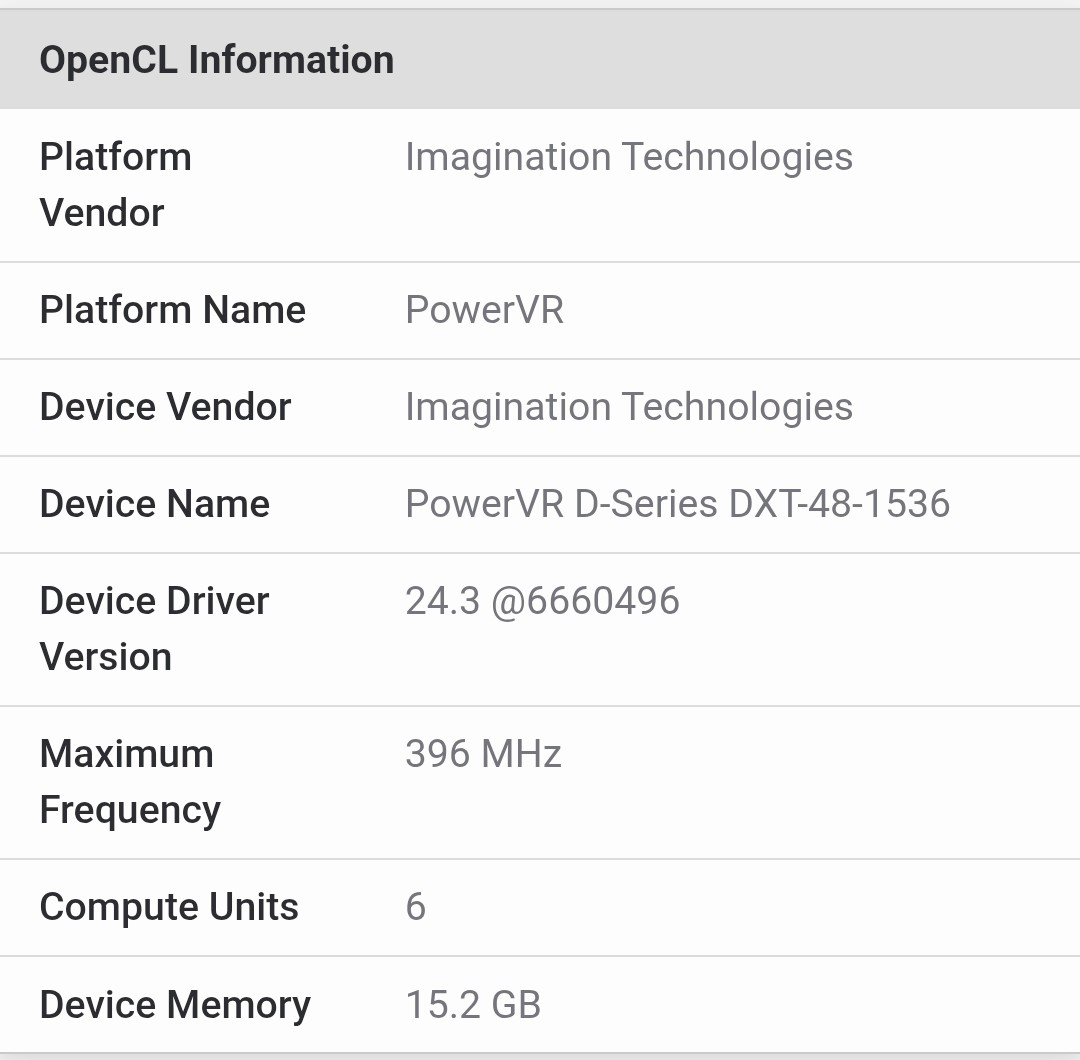Click Imagination Technologies value for Platform Vendor

(x=628, y=157)
